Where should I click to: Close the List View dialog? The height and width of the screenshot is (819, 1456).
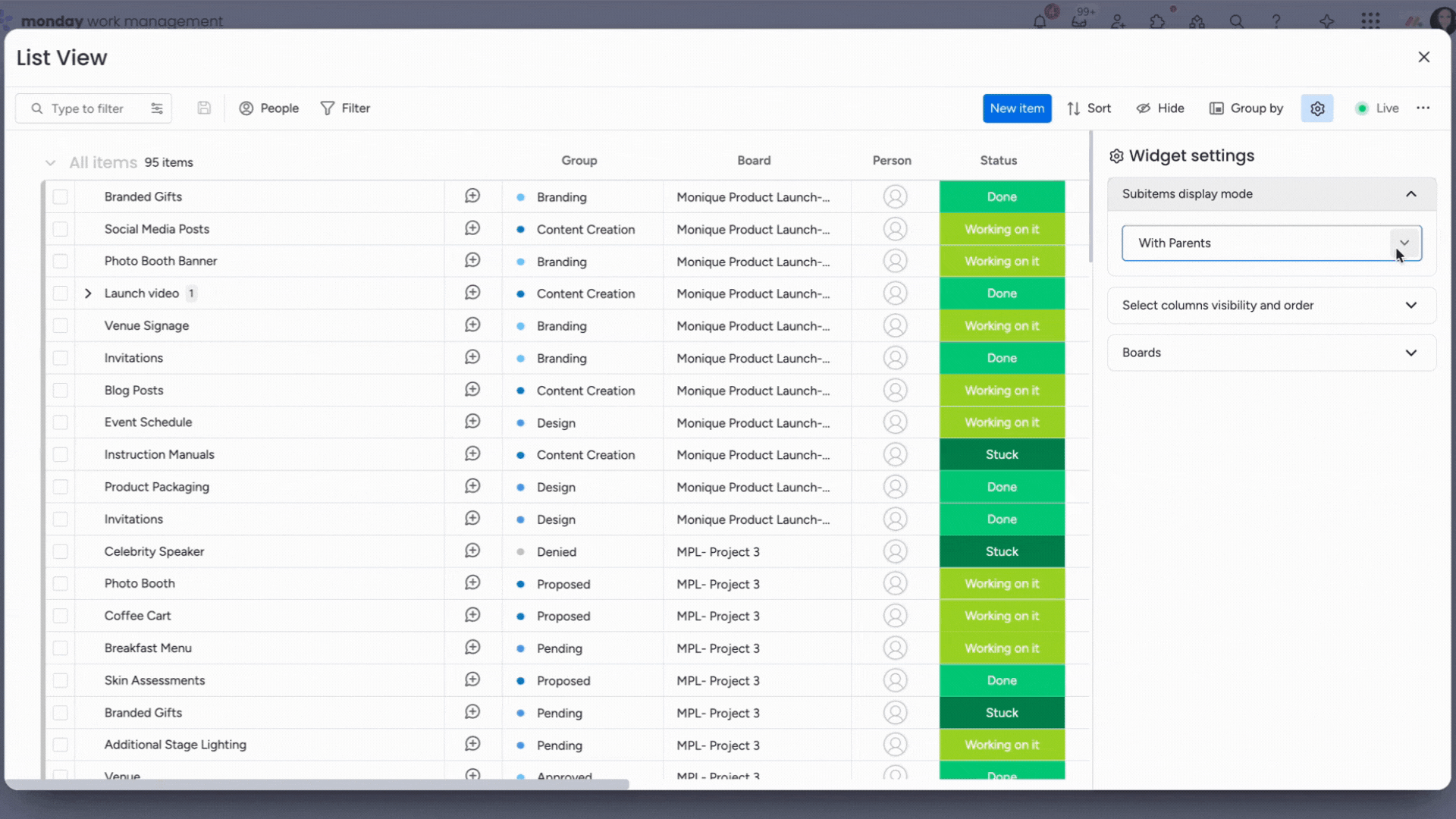[1424, 57]
